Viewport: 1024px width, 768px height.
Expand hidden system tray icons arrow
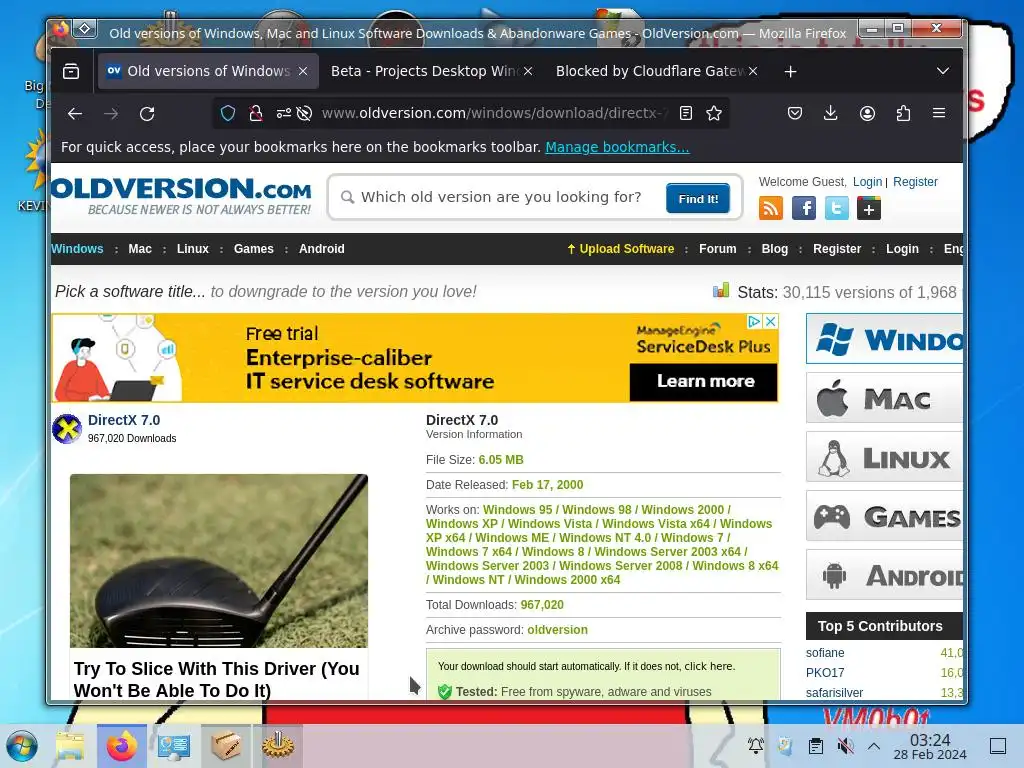[x=874, y=746]
